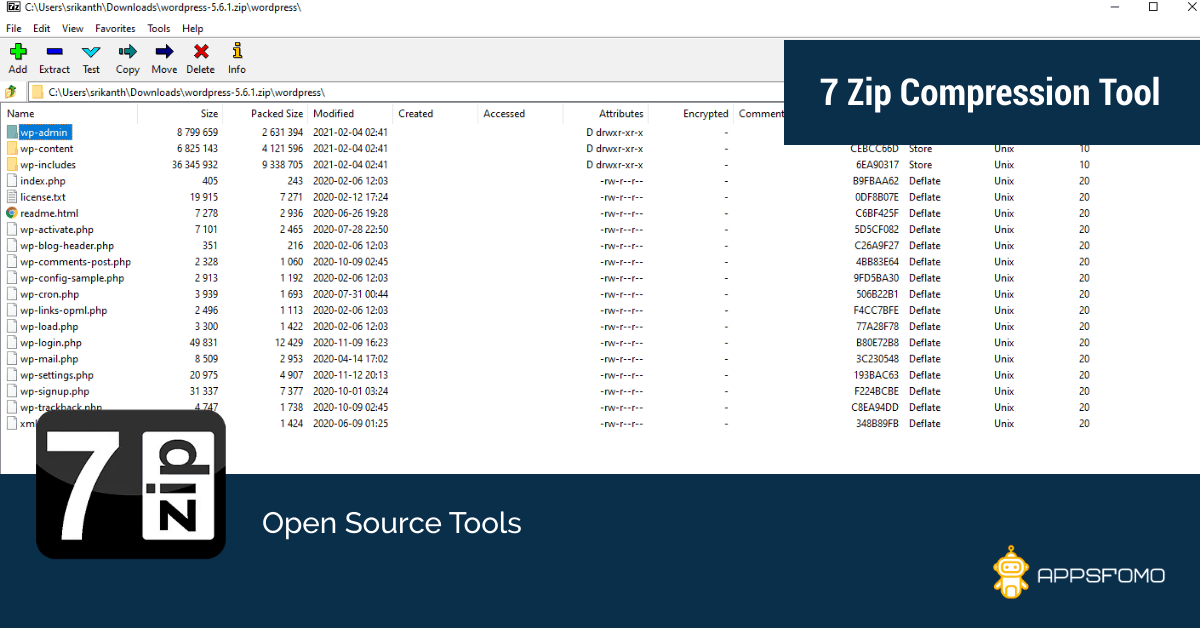Open the File menu
Image resolution: width=1200 pixels, height=628 pixels.
pyautogui.click(x=13, y=29)
